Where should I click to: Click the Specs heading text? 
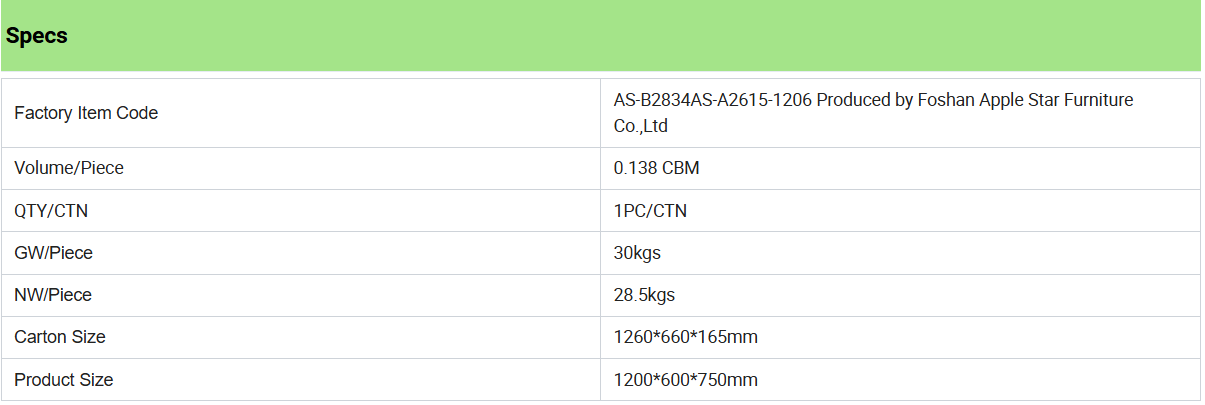[37, 36]
